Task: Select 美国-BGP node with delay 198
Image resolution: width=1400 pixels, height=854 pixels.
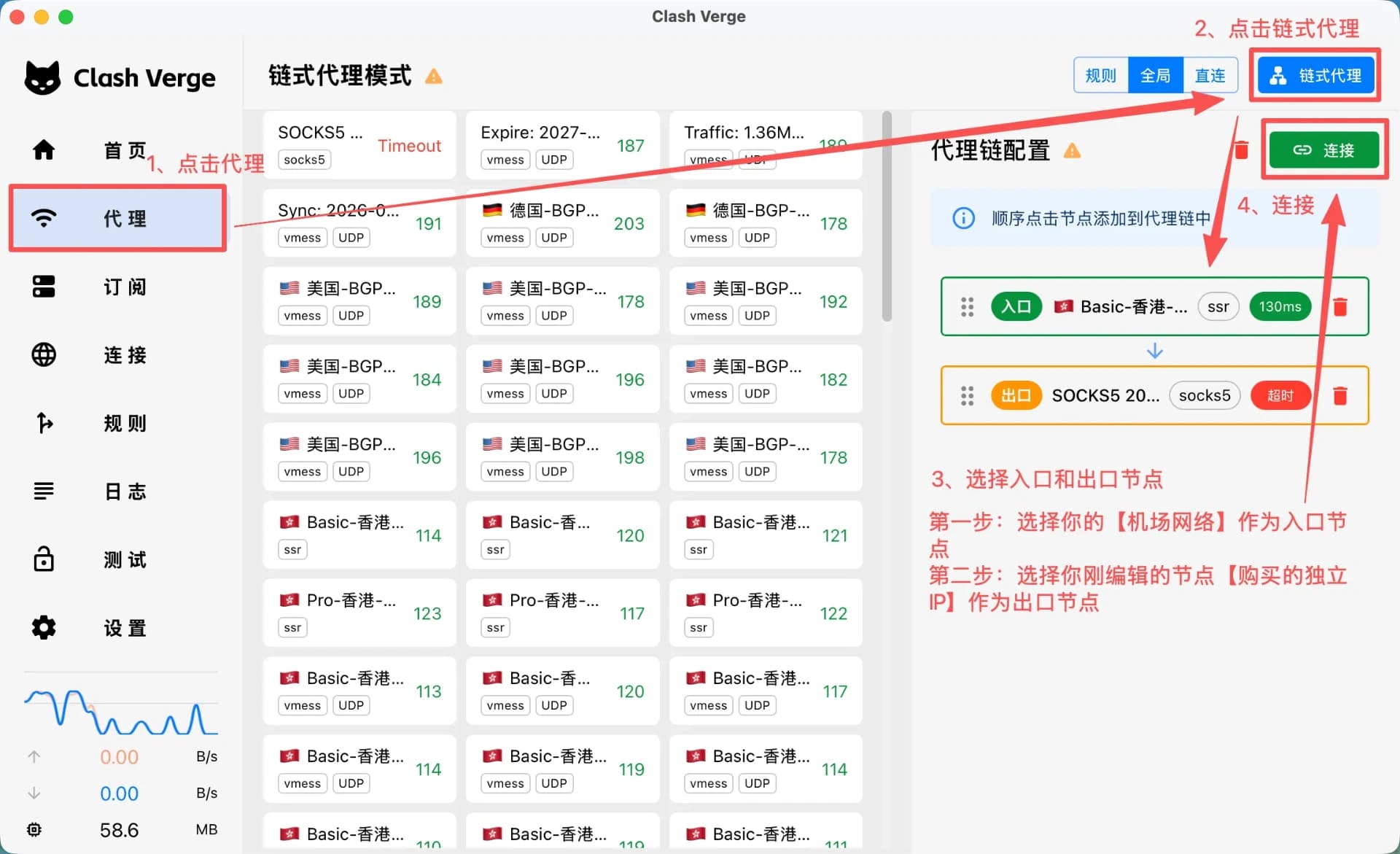Action: tap(562, 457)
